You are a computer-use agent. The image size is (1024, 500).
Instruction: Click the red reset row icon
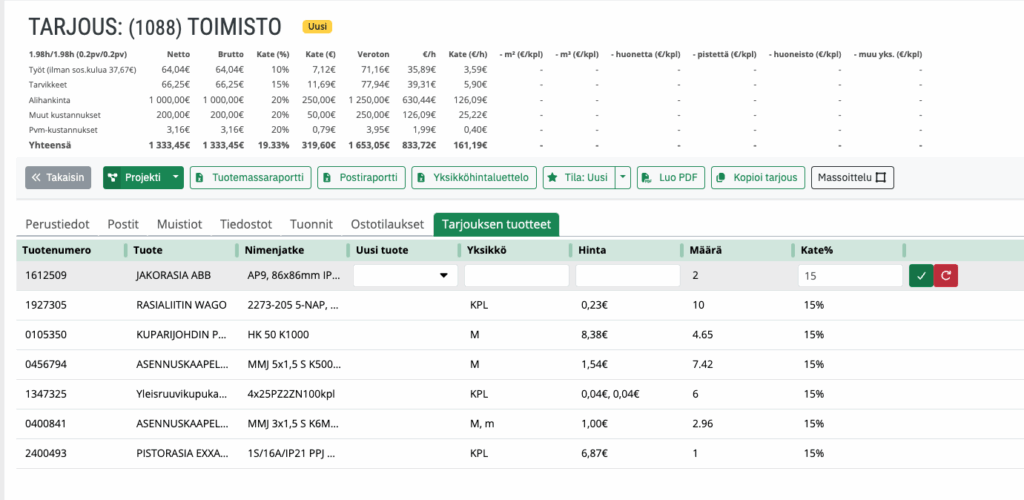point(945,276)
